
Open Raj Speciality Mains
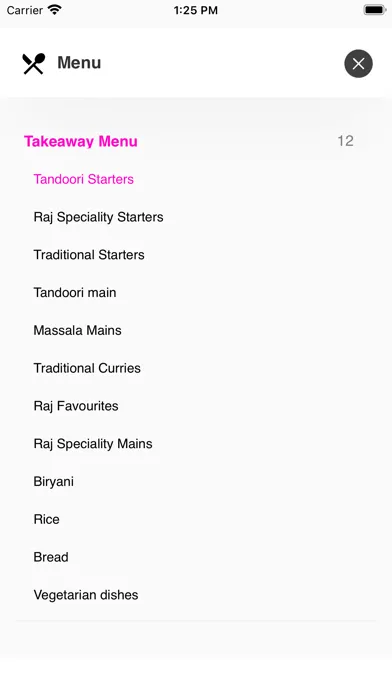point(93,444)
